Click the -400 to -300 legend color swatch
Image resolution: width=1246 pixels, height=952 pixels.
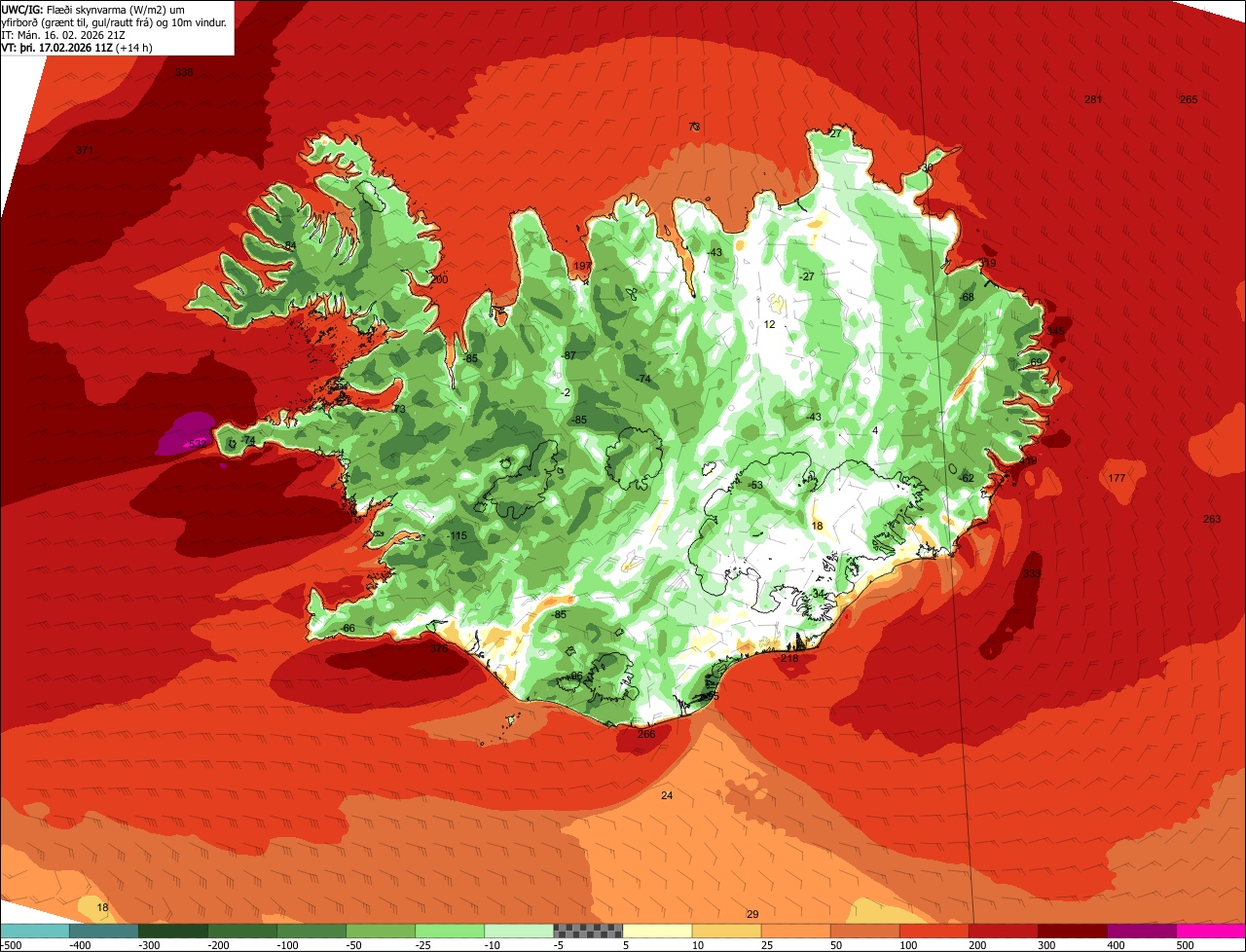[x=103, y=931]
